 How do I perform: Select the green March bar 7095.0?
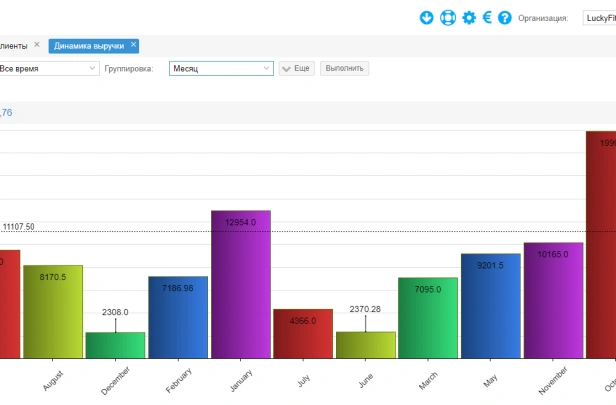pos(428,318)
